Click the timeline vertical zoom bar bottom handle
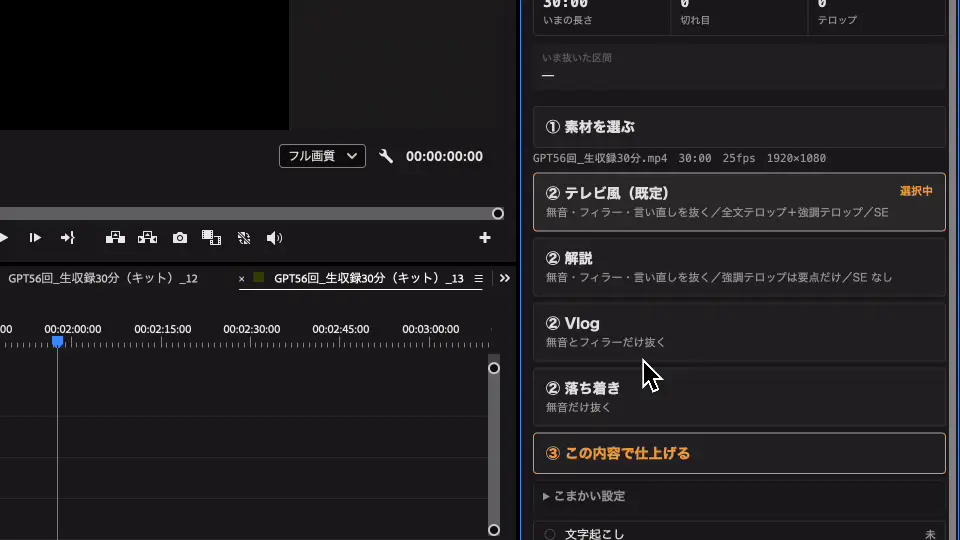Viewport: 960px width, 540px height. click(x=494, y=530)
